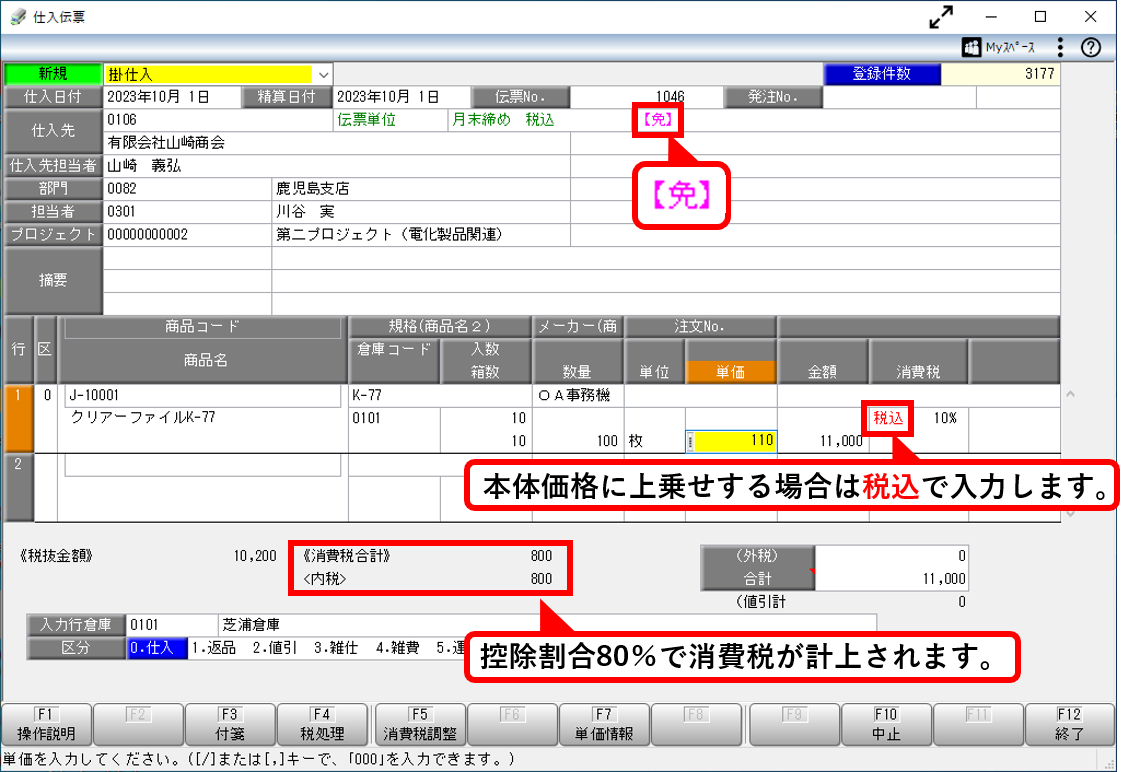This screenshot has width=1142, height=772.
Task: Click F3 付箋 button
Action: click(x=230, y=724)
